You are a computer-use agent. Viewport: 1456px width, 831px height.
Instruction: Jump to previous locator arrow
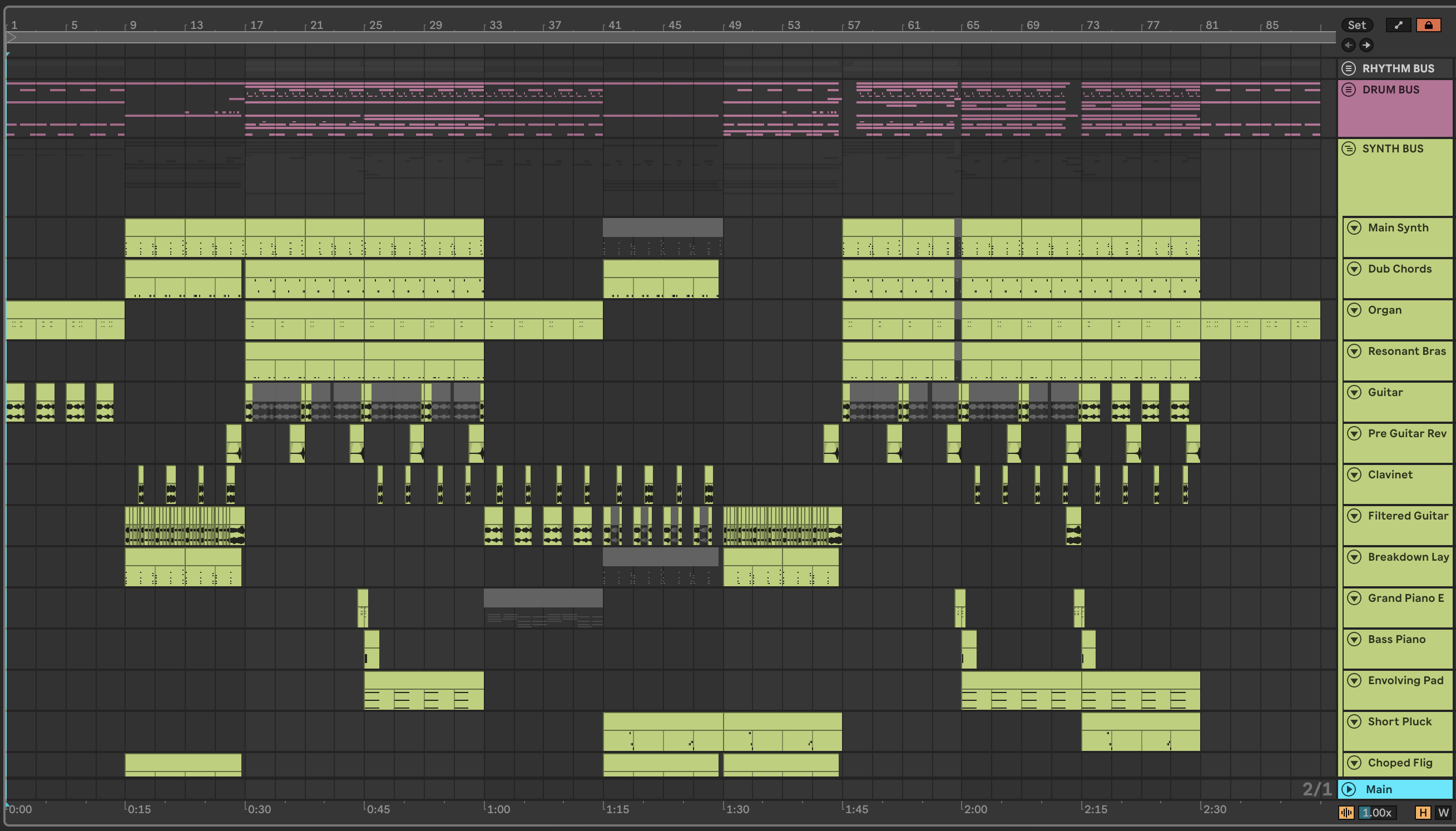tap(1349, 45)
